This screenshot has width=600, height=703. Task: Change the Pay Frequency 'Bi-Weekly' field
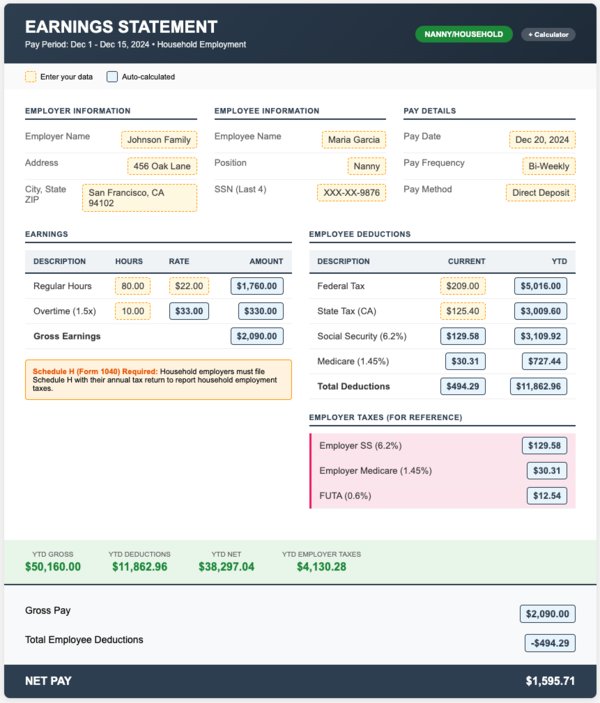(x=548, y=166)
